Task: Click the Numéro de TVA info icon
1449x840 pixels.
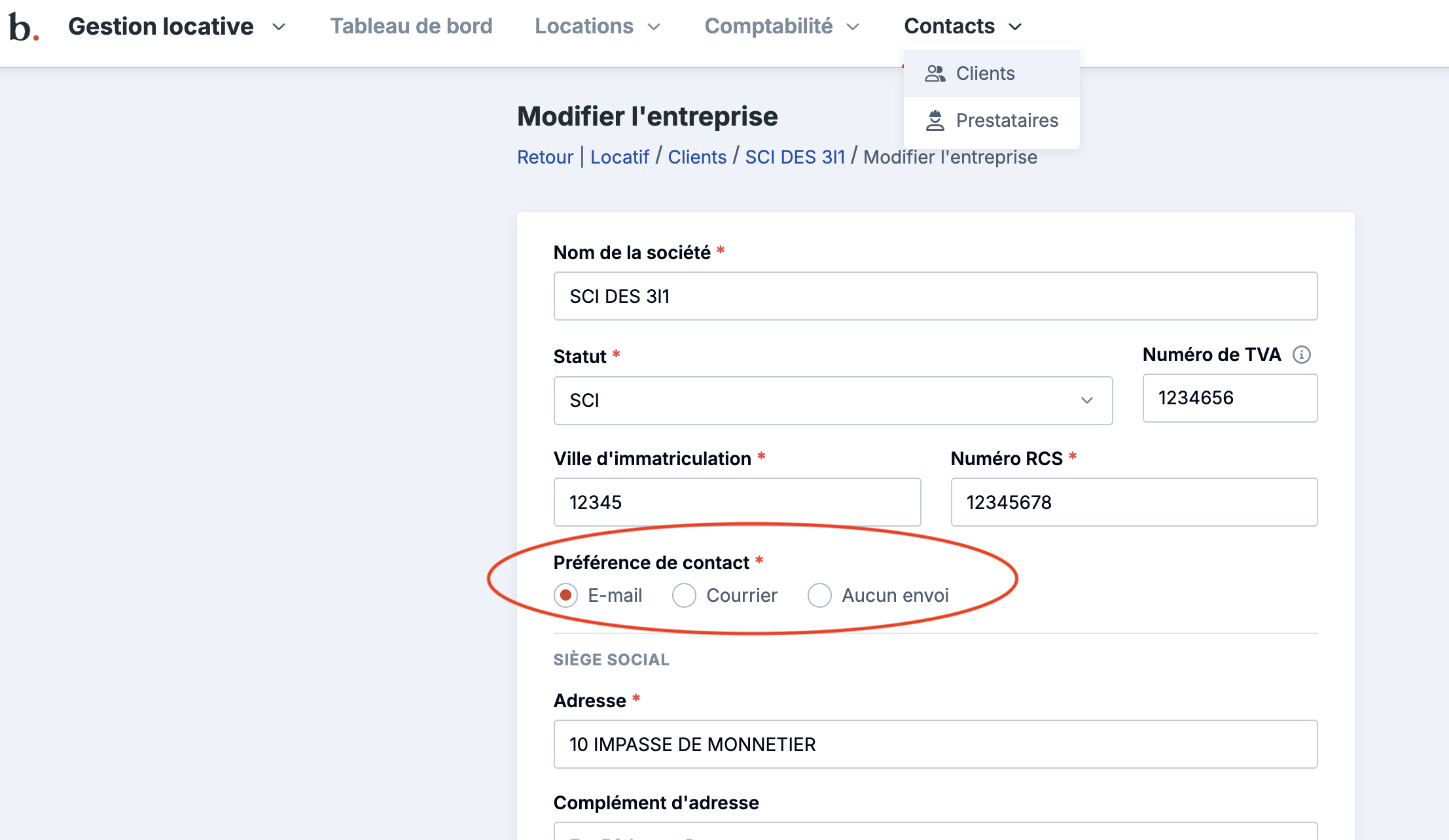Action: pyautogui.click(x=1301, y=355)
